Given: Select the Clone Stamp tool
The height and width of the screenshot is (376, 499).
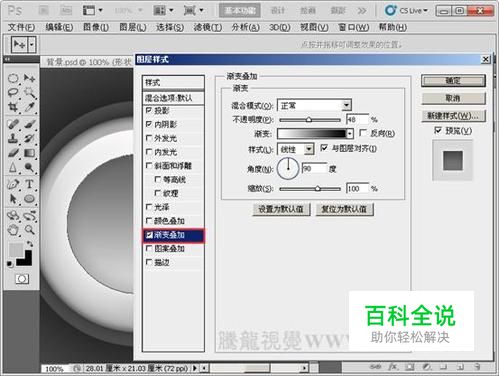Looking at the screenshot, I should 13,138.
